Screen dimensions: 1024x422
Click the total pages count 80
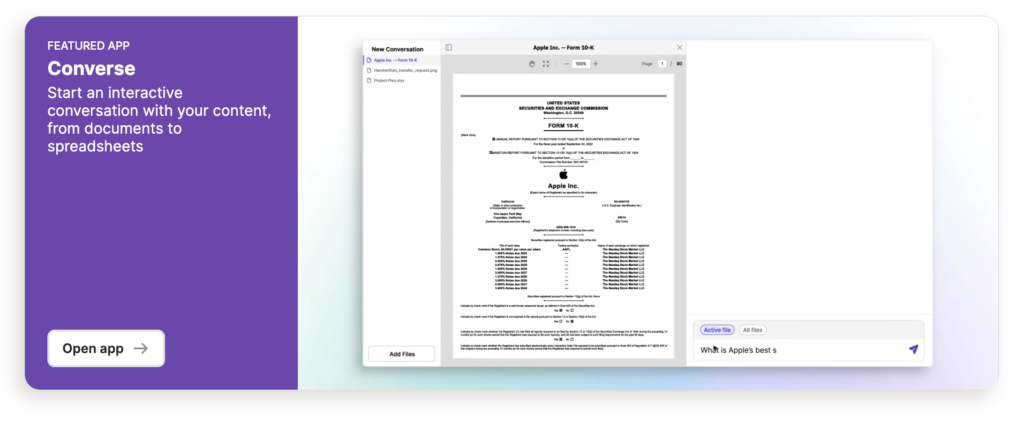[679, 64]
